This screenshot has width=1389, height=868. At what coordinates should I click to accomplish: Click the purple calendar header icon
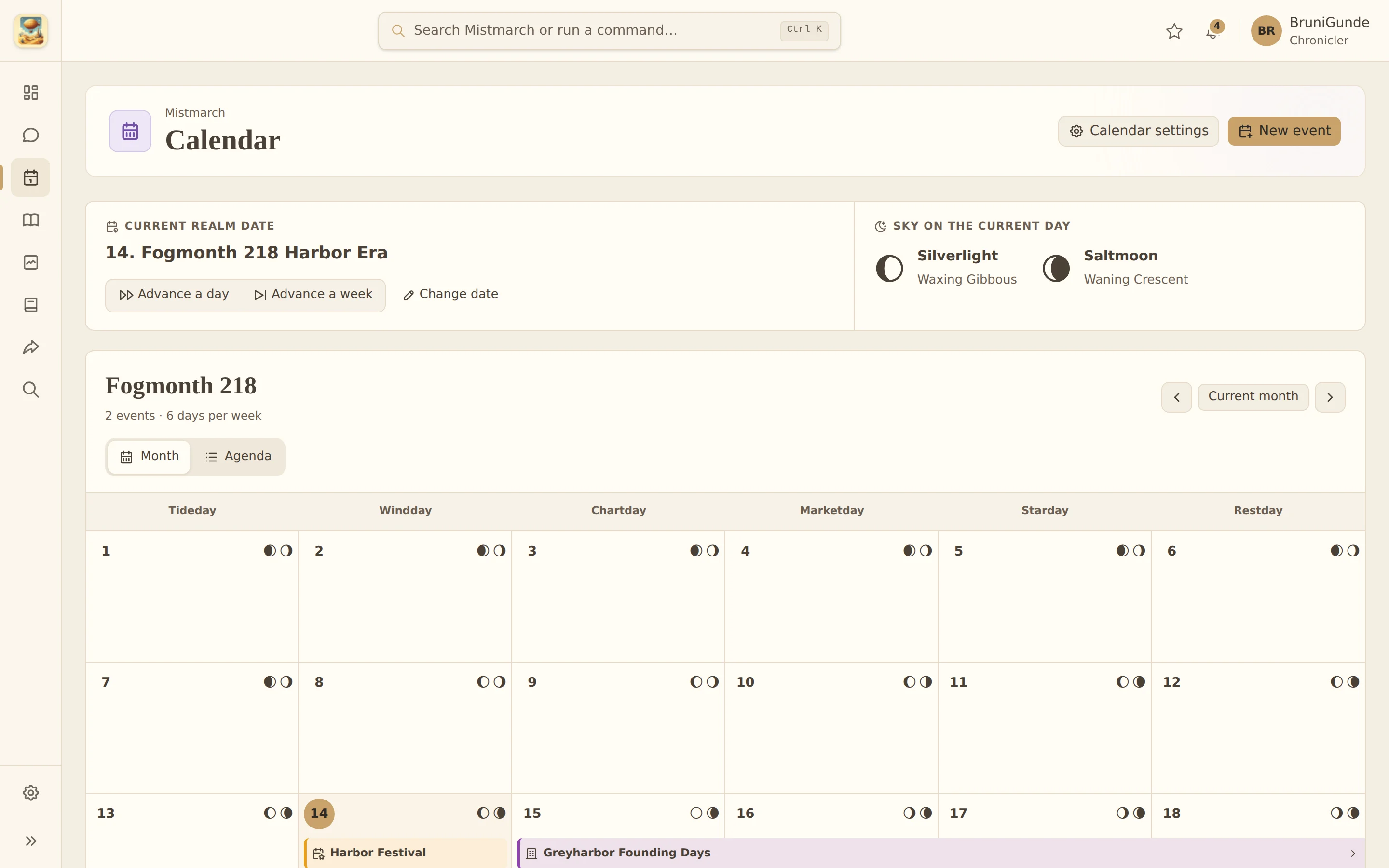(x=130, y=132)
